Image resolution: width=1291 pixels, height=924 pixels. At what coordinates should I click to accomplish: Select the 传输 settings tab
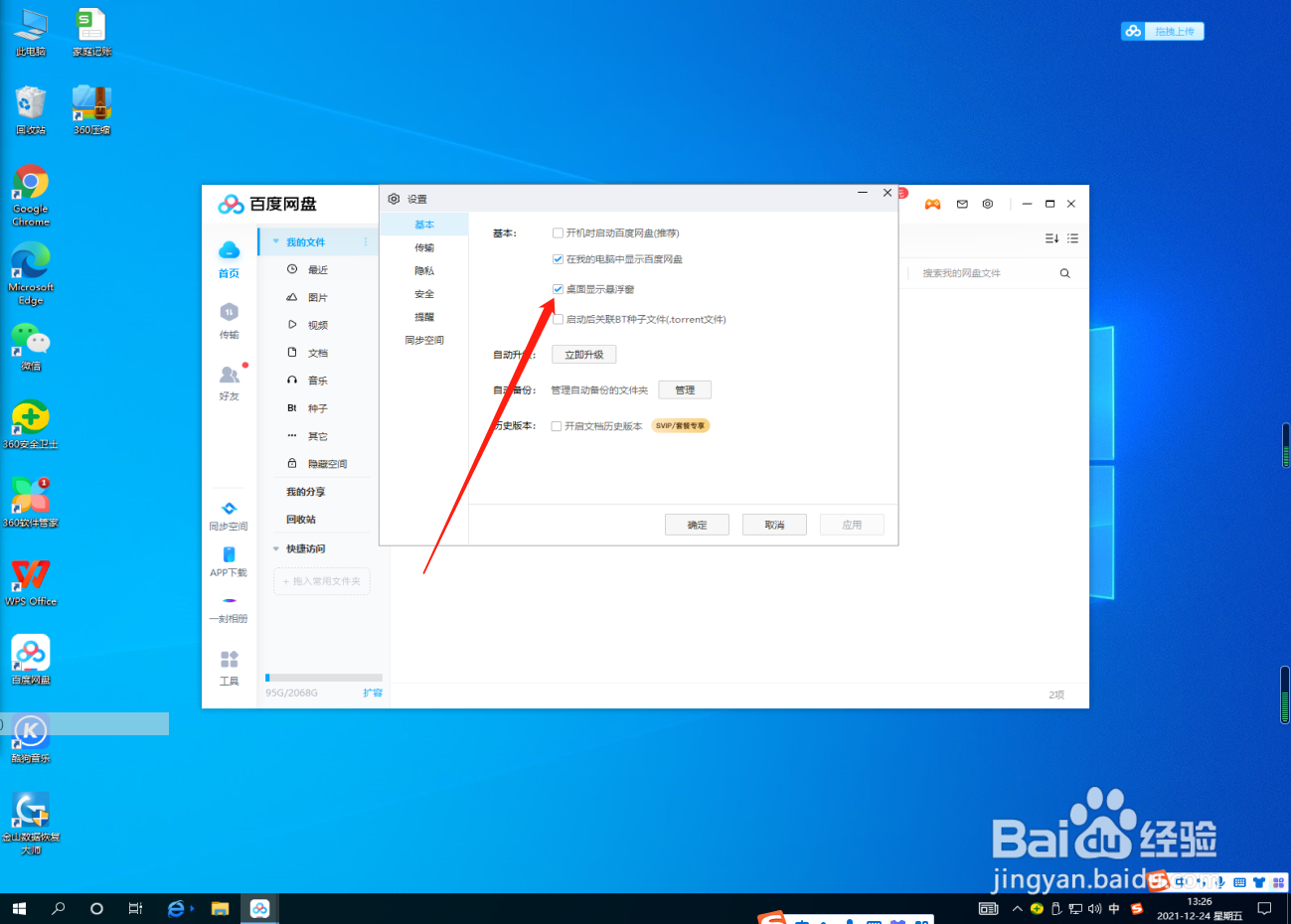424,247
